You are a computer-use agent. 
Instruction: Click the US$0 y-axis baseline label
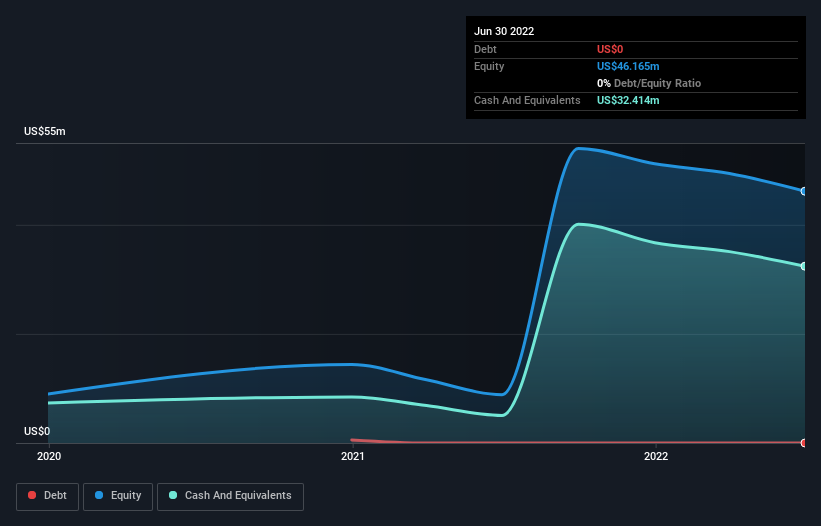37,431
